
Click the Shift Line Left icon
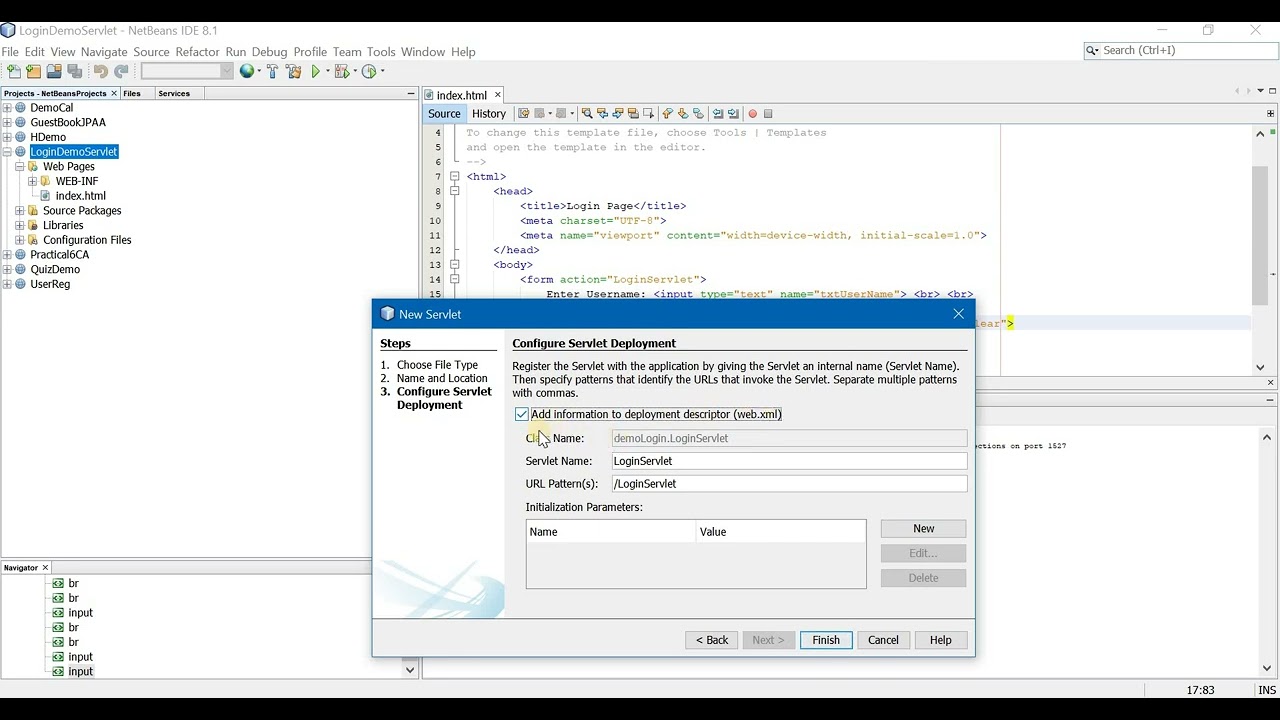click(x=718, y=114)
